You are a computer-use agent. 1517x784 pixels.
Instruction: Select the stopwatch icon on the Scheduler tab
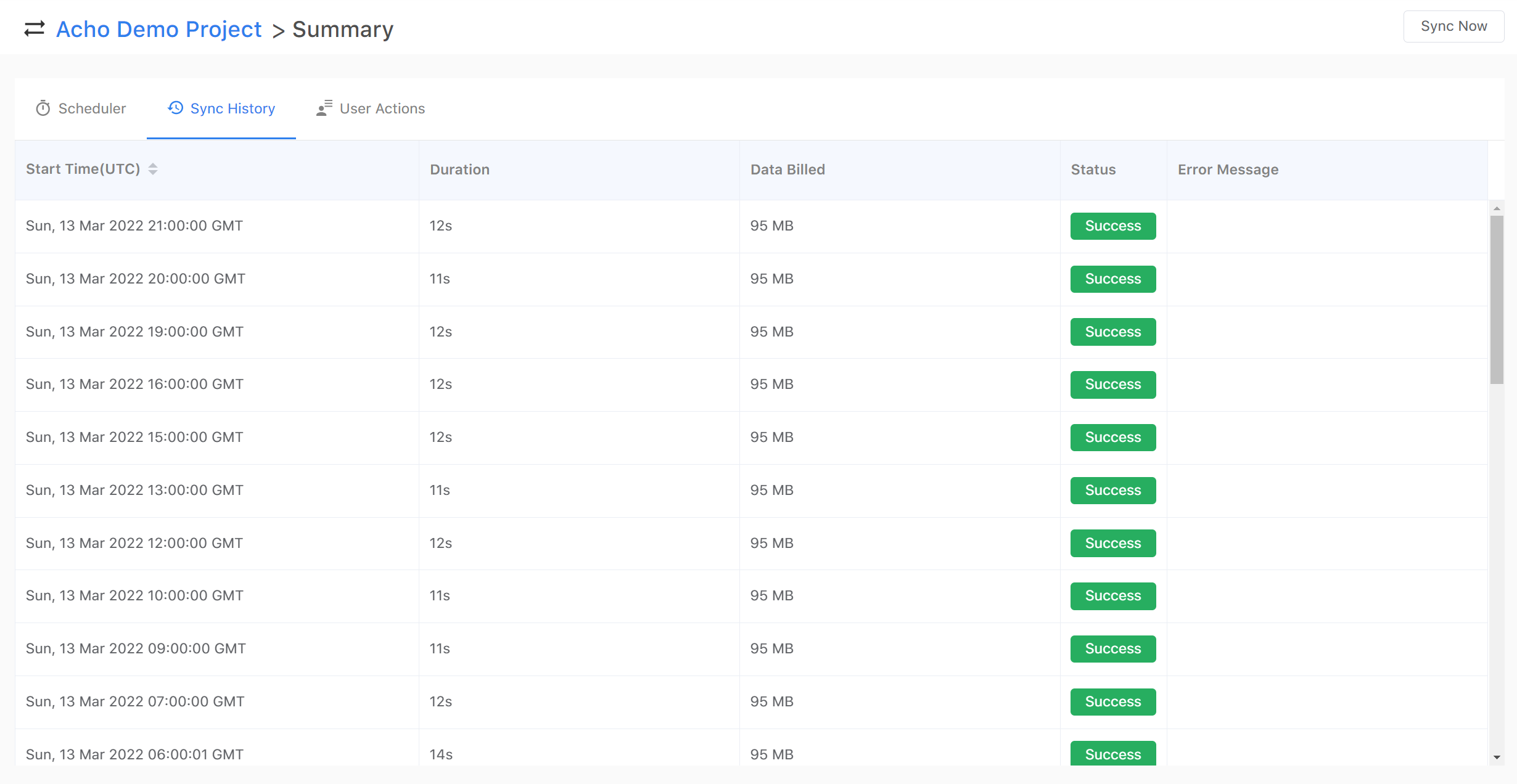pos(43,108)
